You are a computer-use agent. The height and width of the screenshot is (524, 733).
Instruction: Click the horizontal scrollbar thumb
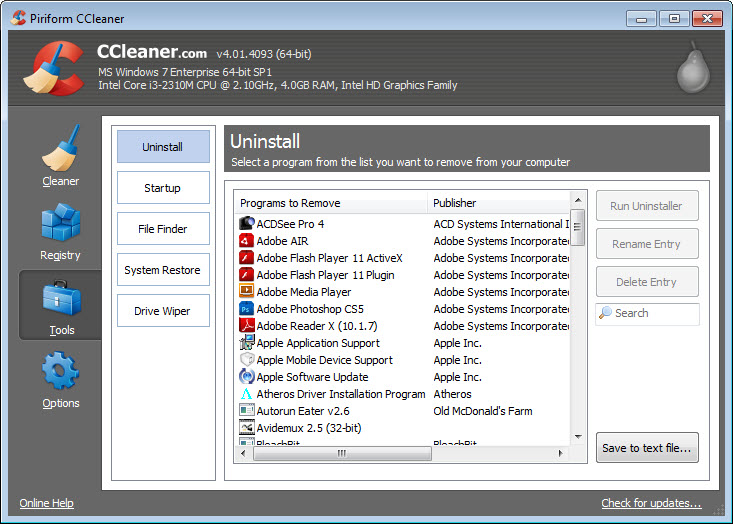click(x=342, y=453)
